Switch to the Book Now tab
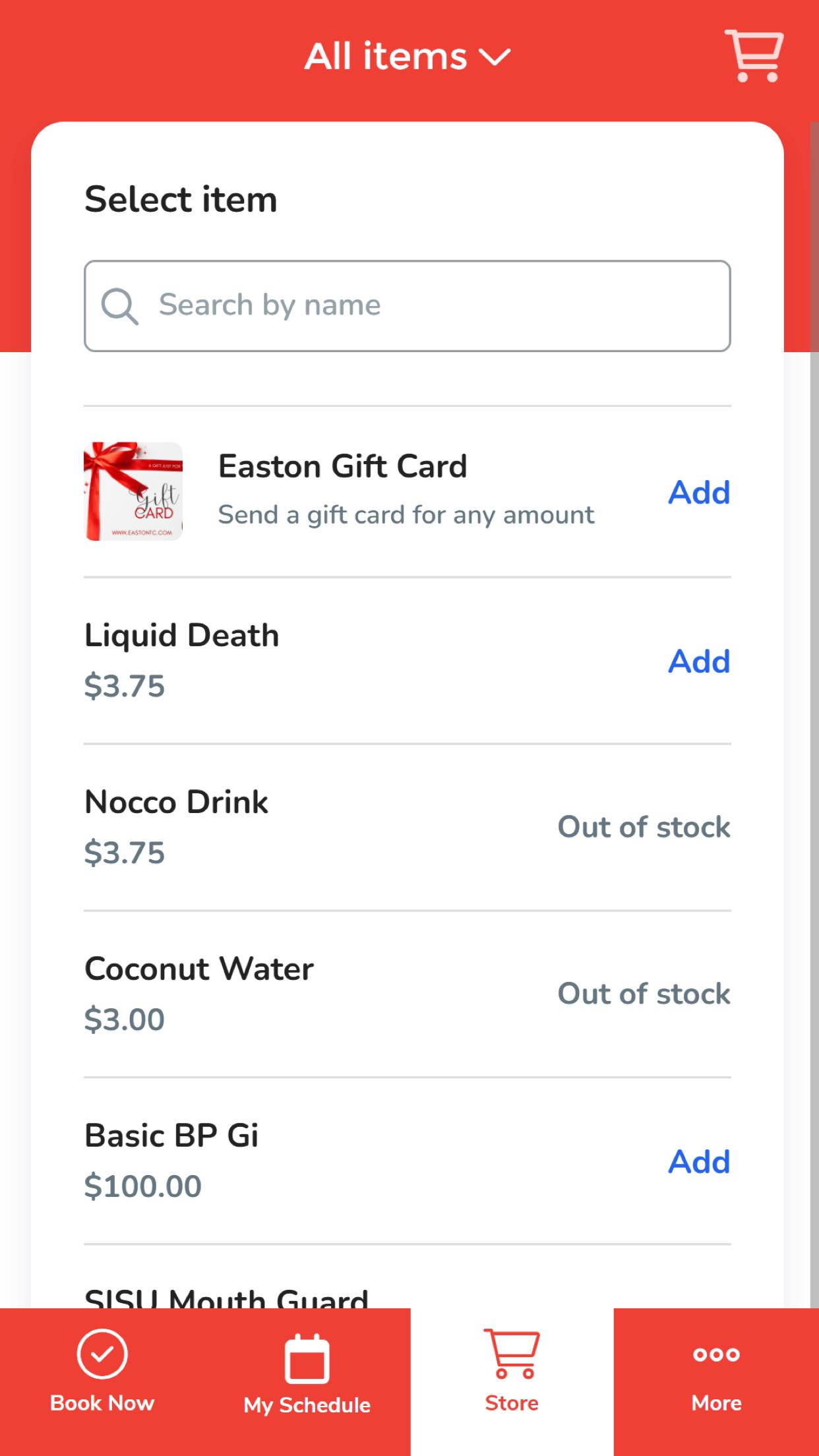 click(102, 1382)
